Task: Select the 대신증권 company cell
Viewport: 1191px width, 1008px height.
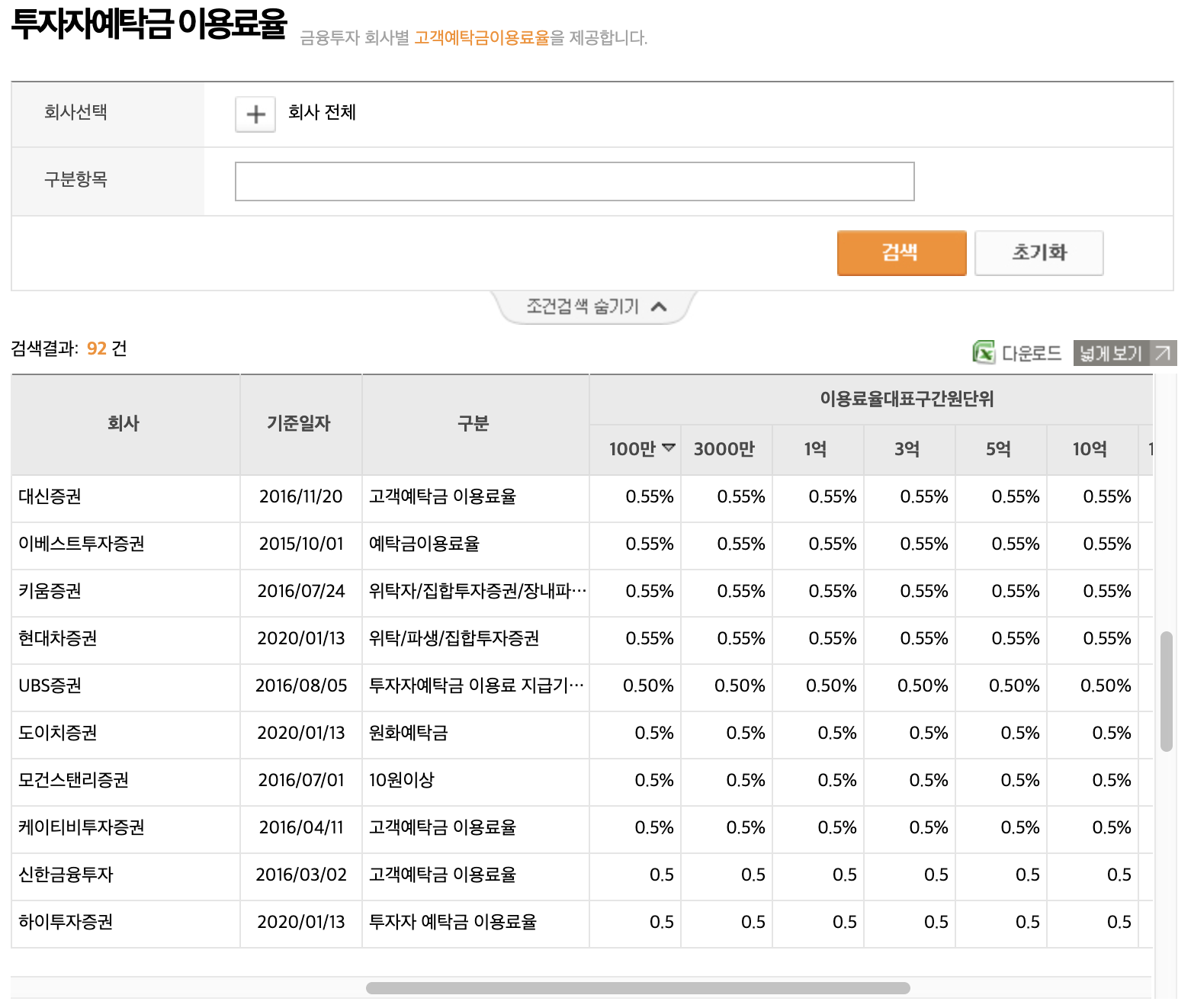Action: tap(125, 497)
